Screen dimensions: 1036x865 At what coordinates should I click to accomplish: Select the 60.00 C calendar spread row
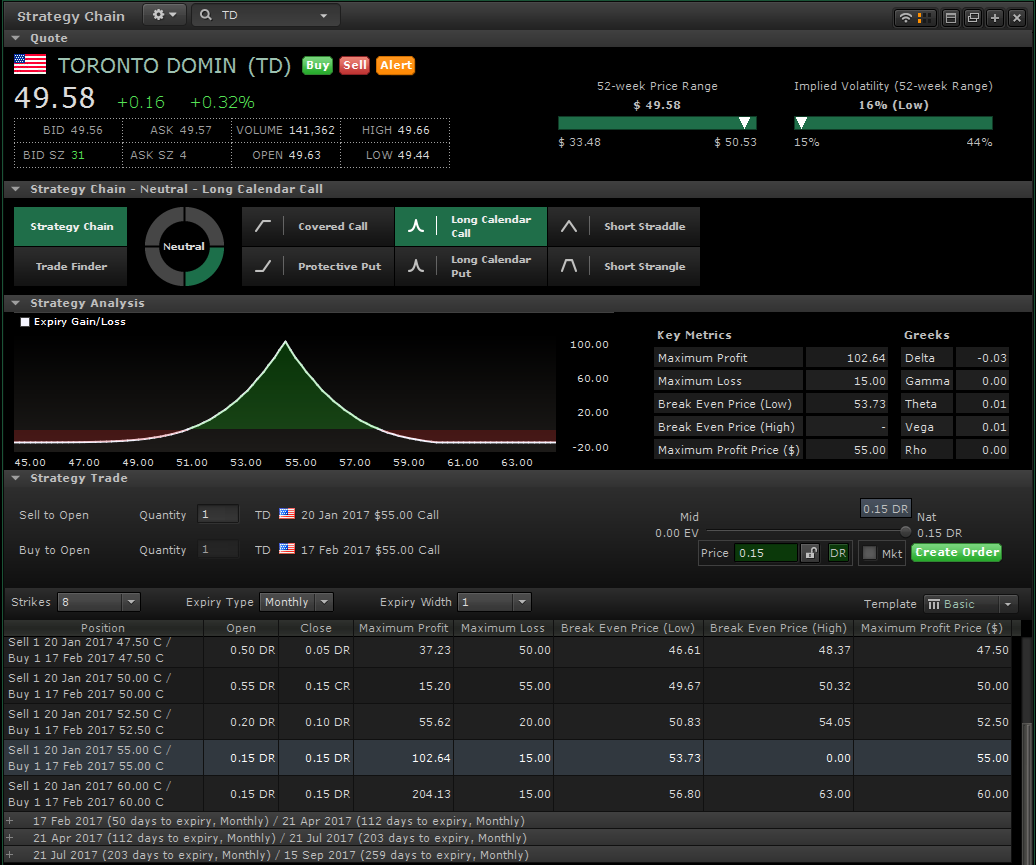(507, 794)
